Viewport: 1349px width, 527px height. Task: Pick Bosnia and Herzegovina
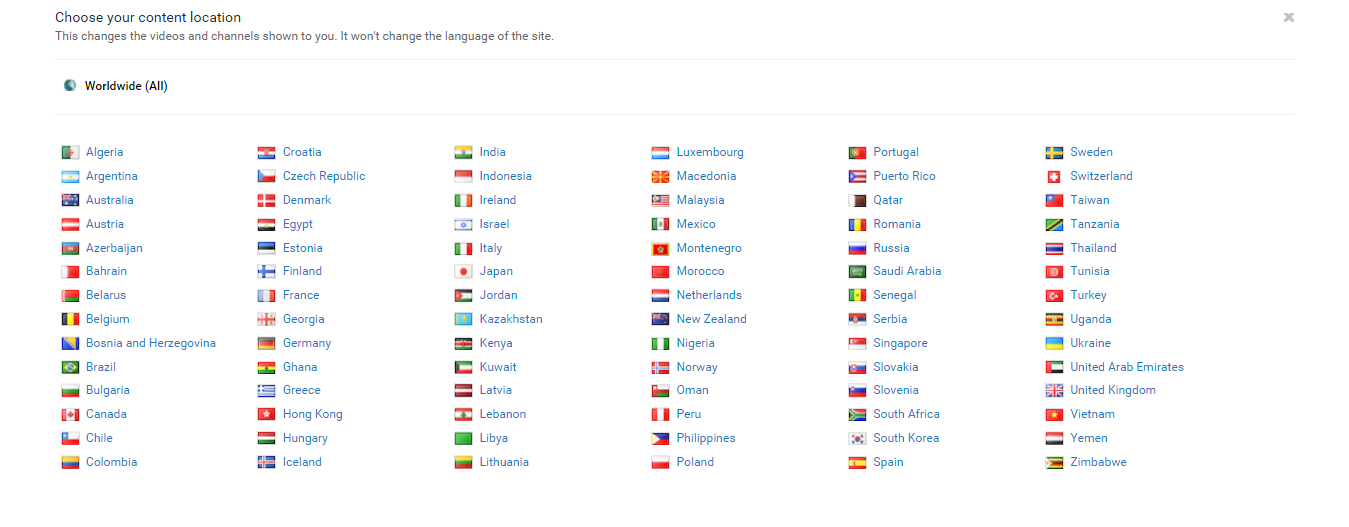point(150,343)
